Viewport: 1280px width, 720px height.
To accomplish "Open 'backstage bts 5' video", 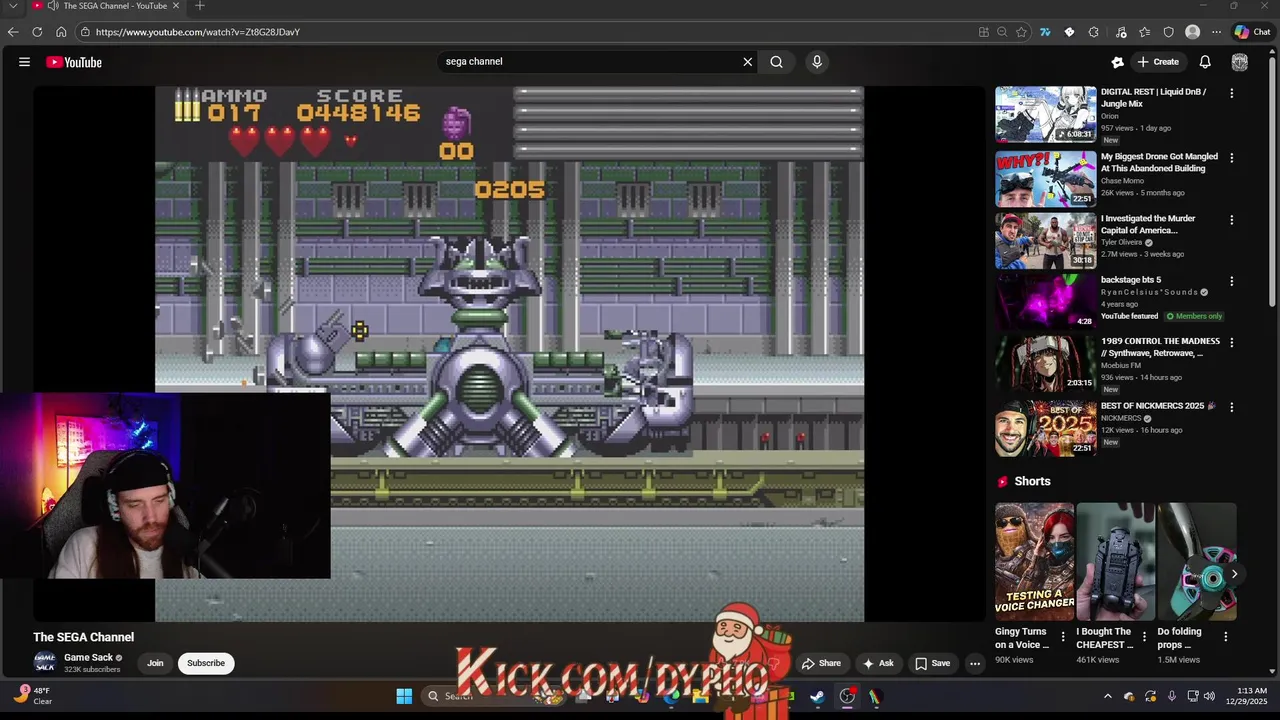I will (1131, 280).
